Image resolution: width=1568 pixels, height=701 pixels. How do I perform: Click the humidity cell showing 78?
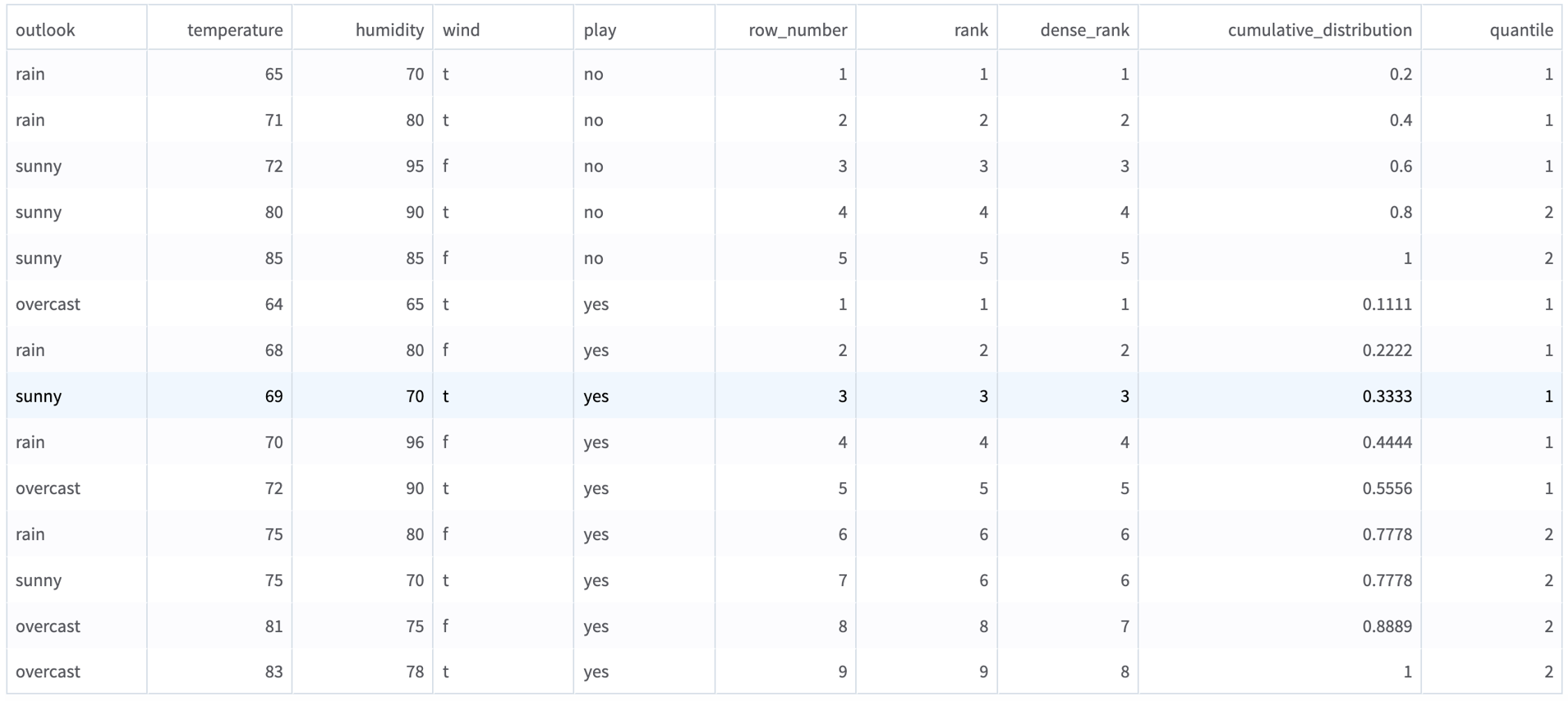[415, 671]
